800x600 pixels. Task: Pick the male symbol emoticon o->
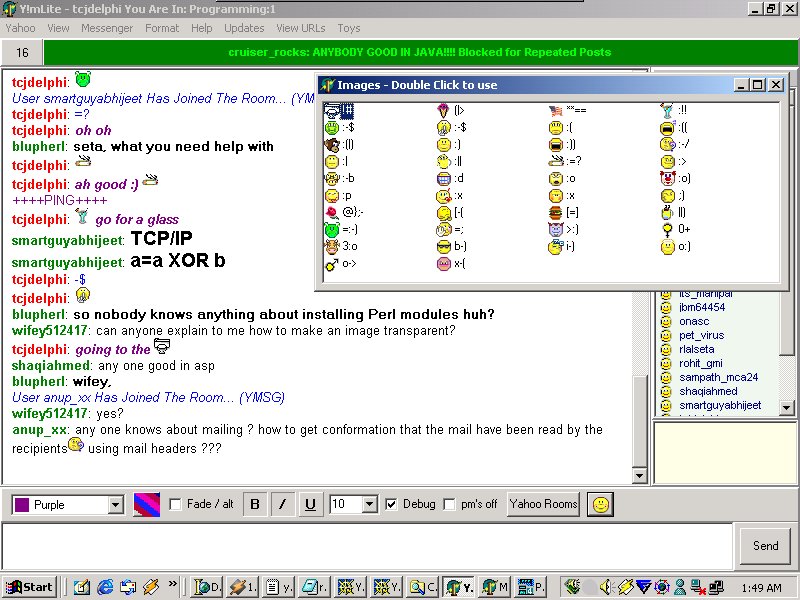[x=341, y=264]
